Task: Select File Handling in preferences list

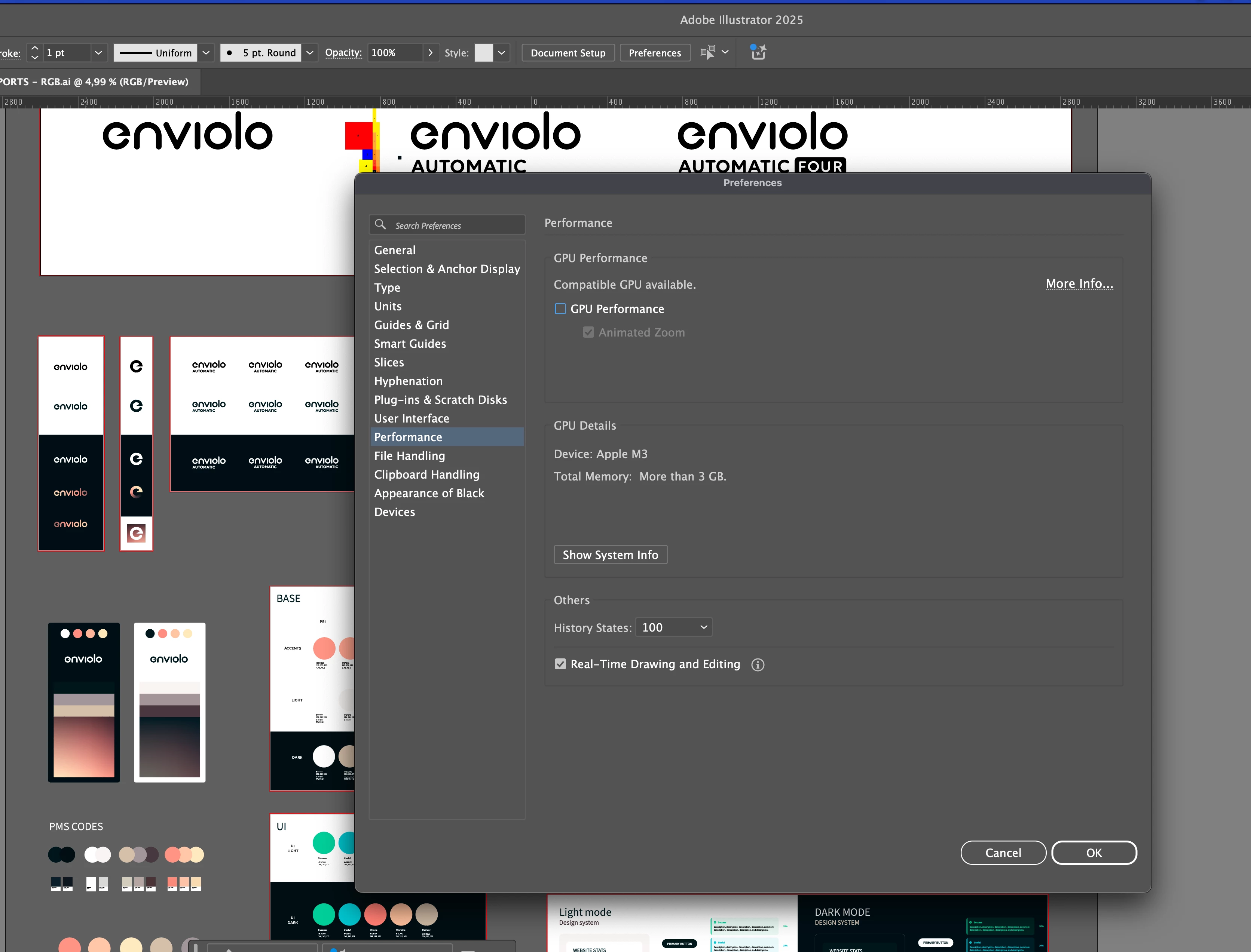Action: 409,455
